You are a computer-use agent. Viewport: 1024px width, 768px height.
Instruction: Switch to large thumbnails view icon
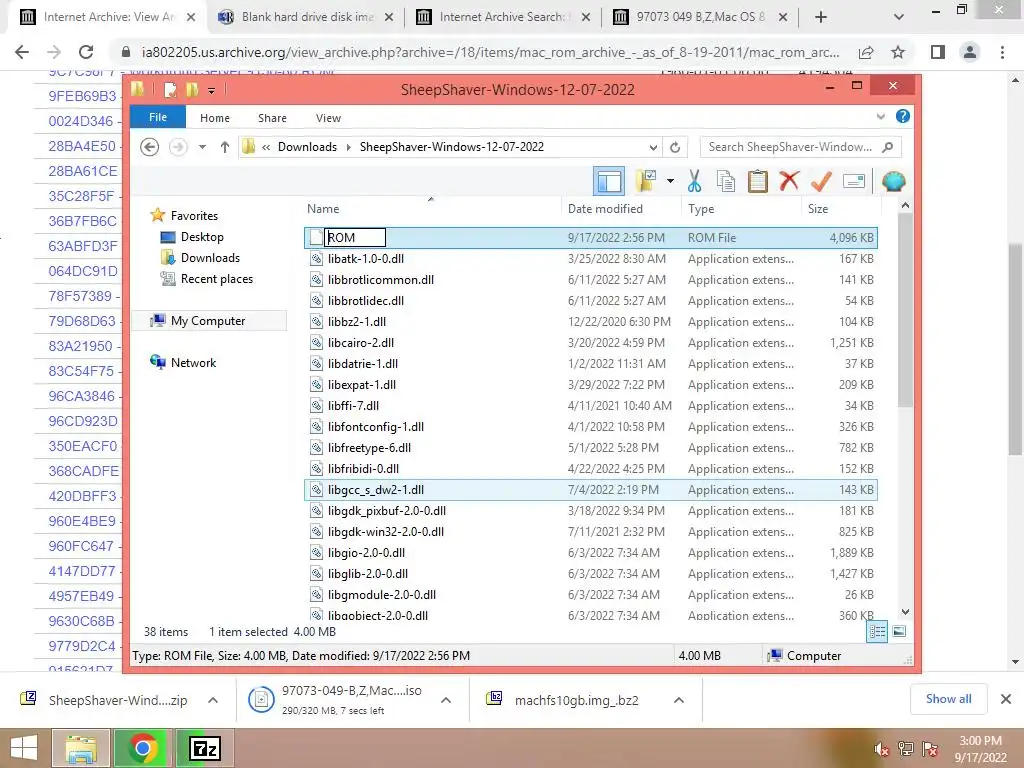[x=899, y=632]
